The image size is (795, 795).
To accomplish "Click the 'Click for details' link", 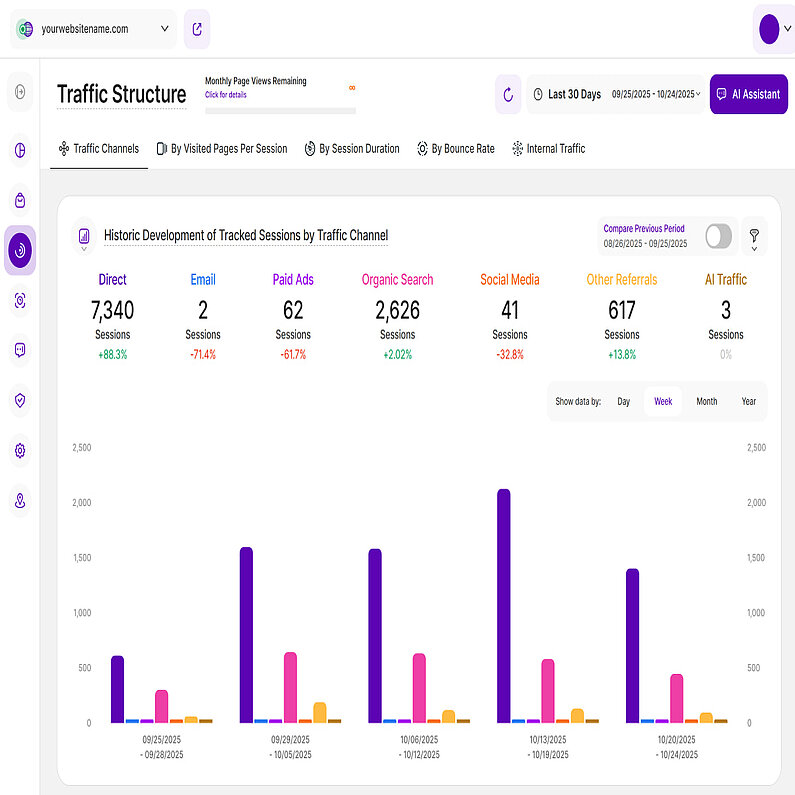I will pos(225,95).
